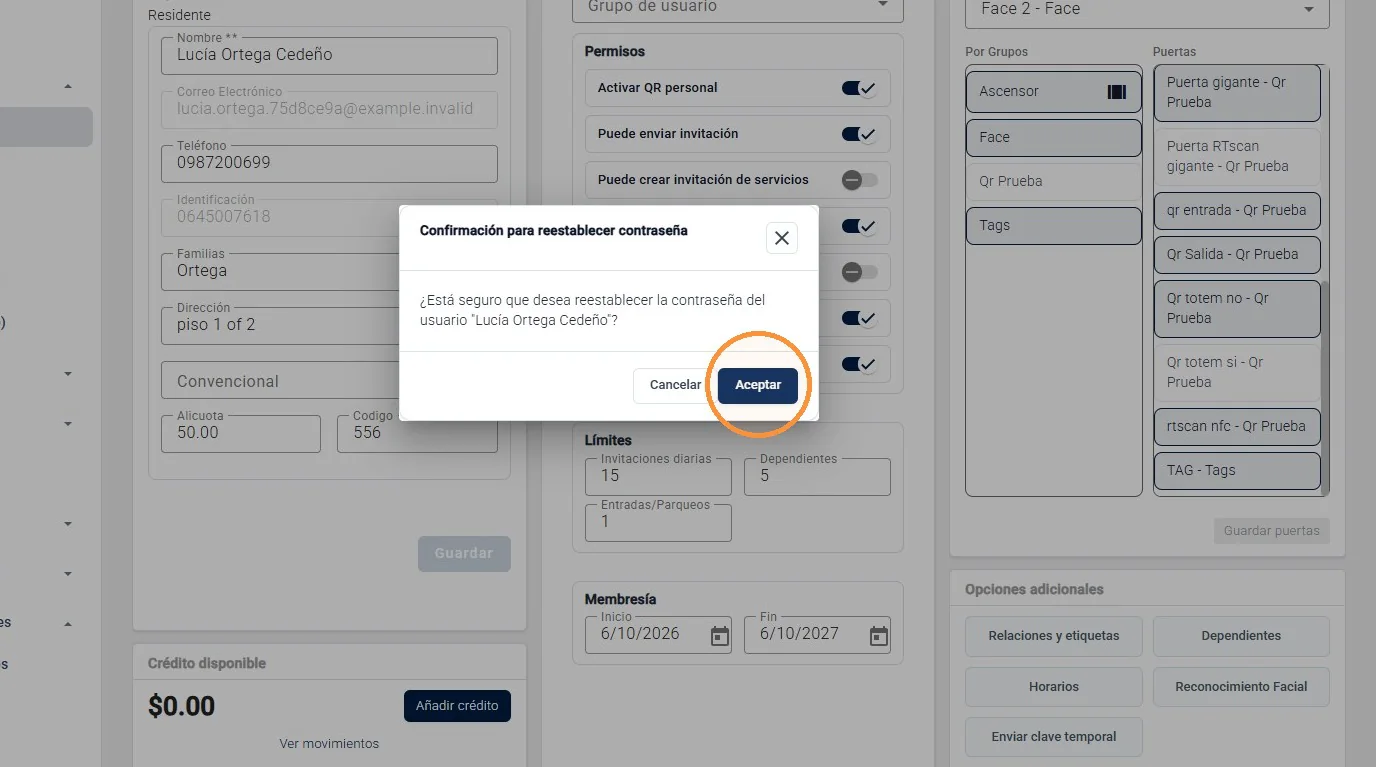Select the Ascensor group
Image resolution: width=1376 pixels, height=767 pixels.
point(1053,92)
